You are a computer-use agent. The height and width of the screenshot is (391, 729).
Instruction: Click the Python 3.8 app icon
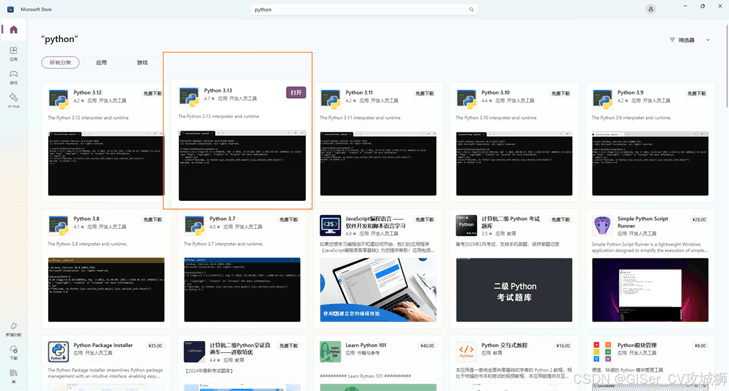coord(59,225)
